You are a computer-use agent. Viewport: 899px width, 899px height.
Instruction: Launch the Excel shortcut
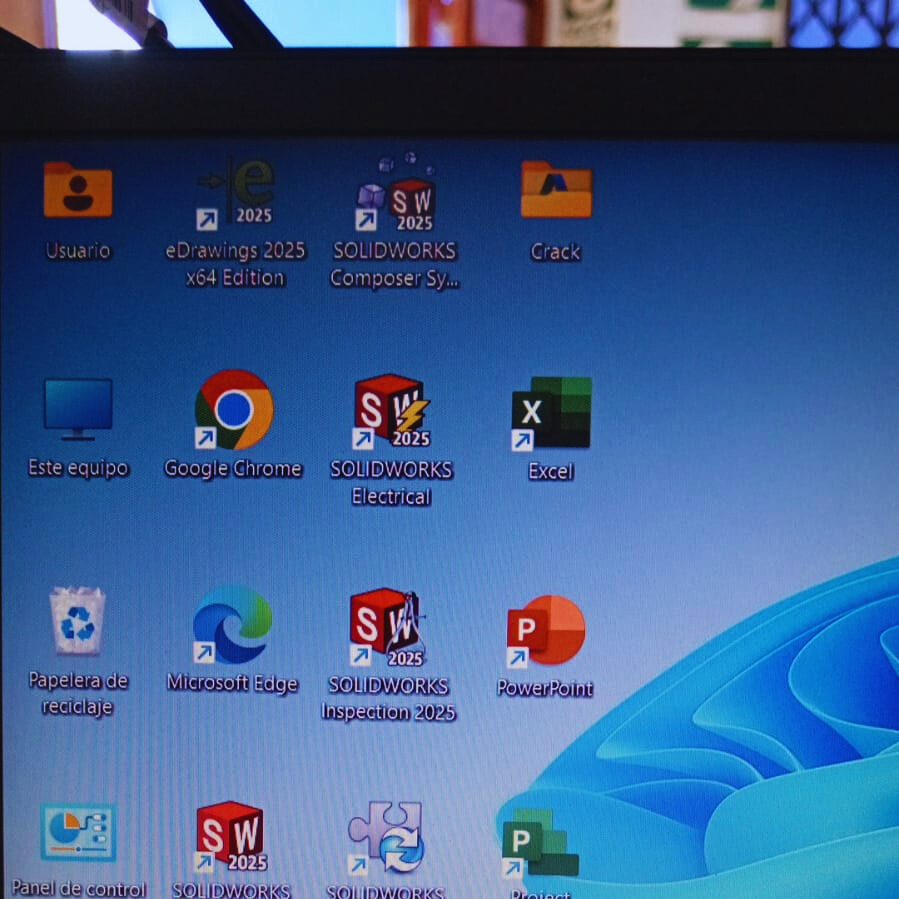tap(552, 413)
